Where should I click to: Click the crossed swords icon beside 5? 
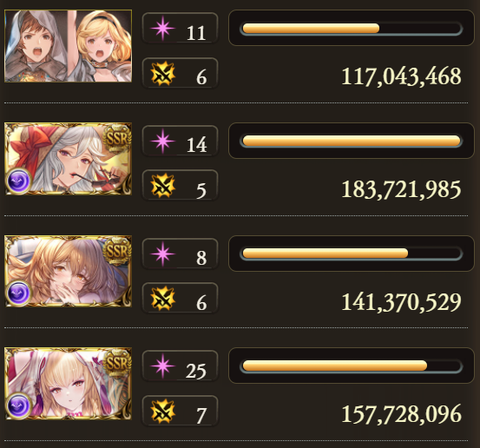pyautogui.click(x=163, y=186)
